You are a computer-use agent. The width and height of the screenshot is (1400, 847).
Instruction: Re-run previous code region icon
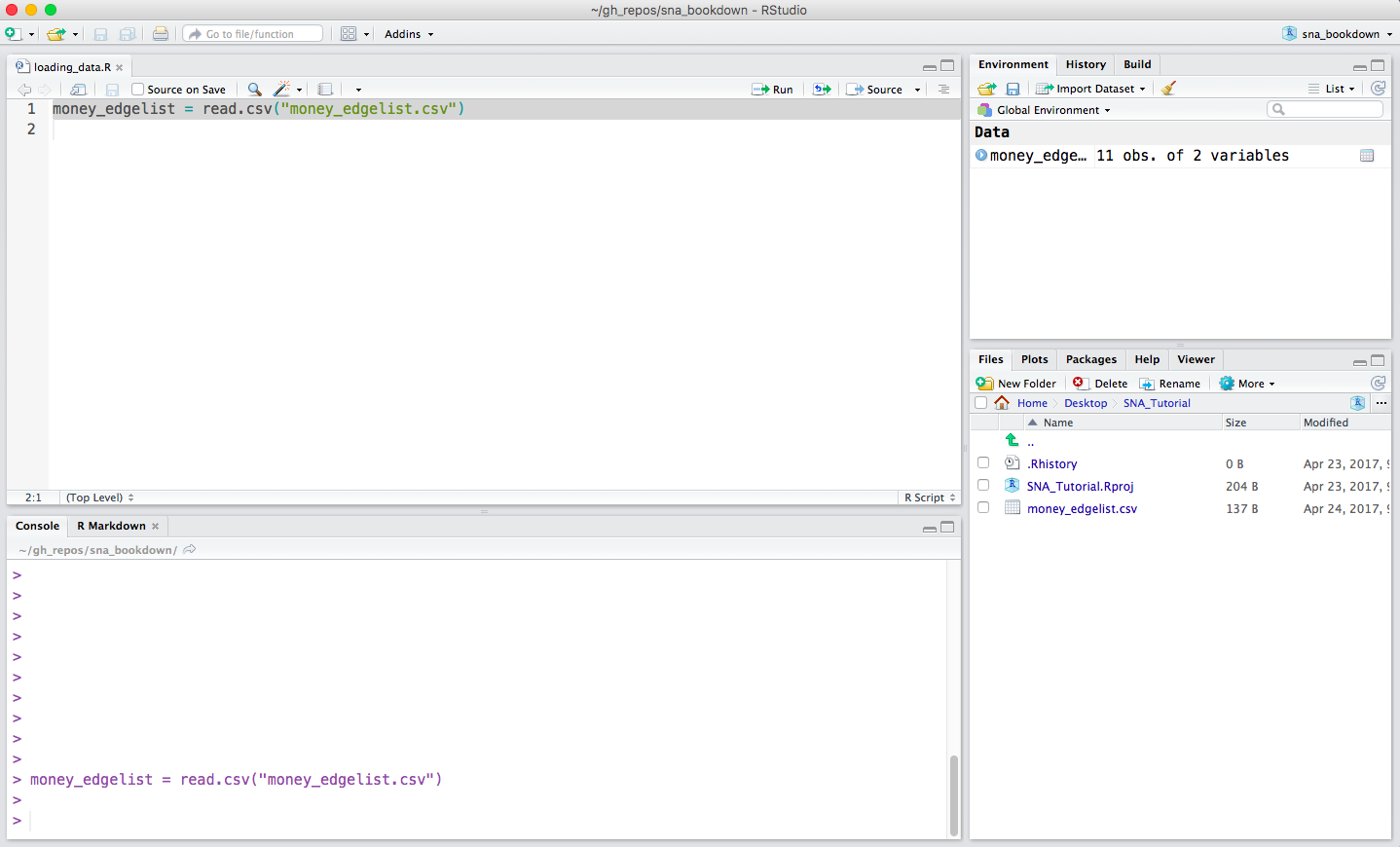pyautogui.click(x=823, y=90)
